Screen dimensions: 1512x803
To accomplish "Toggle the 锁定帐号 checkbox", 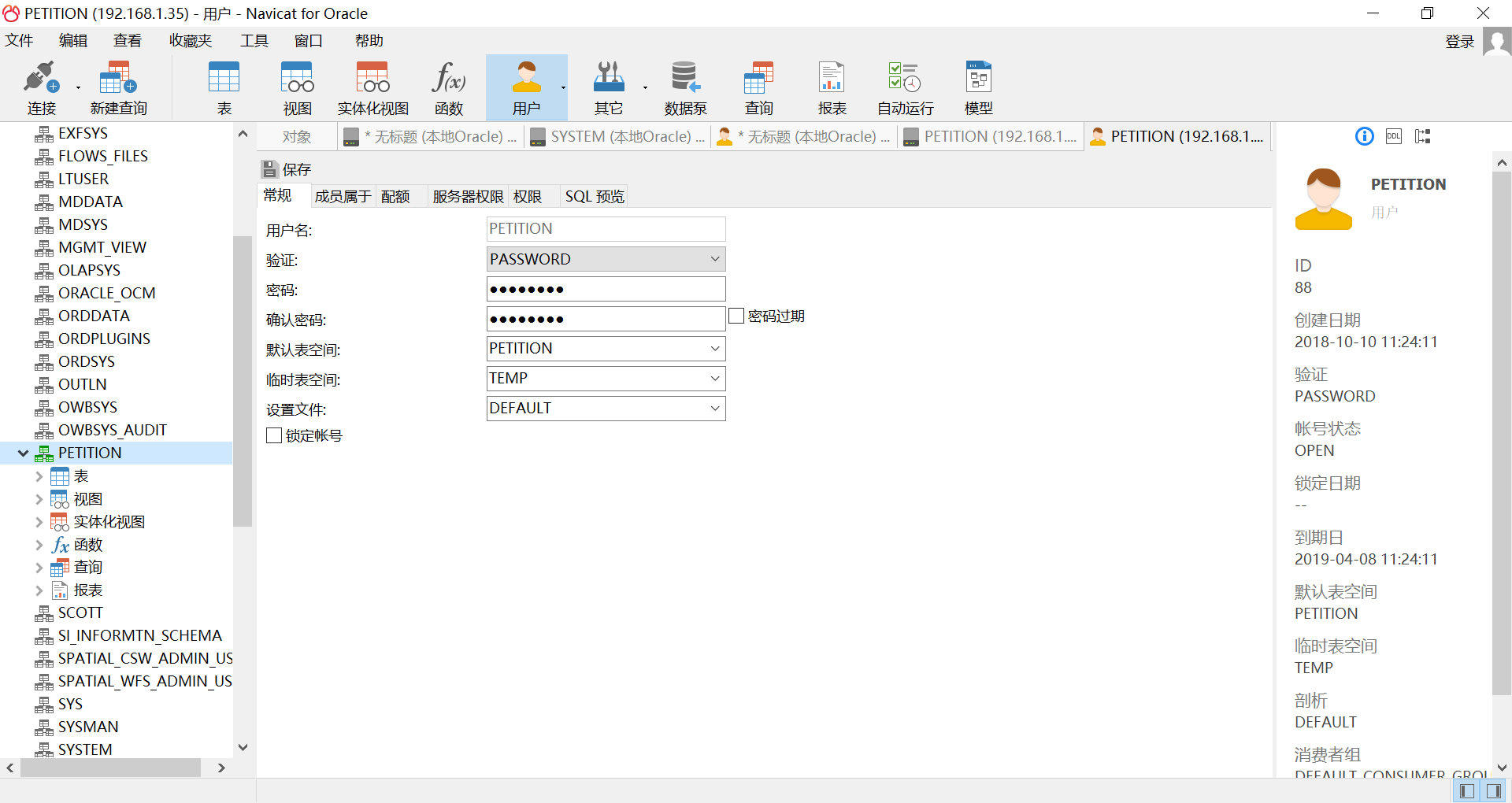I will tap(274, 435).
